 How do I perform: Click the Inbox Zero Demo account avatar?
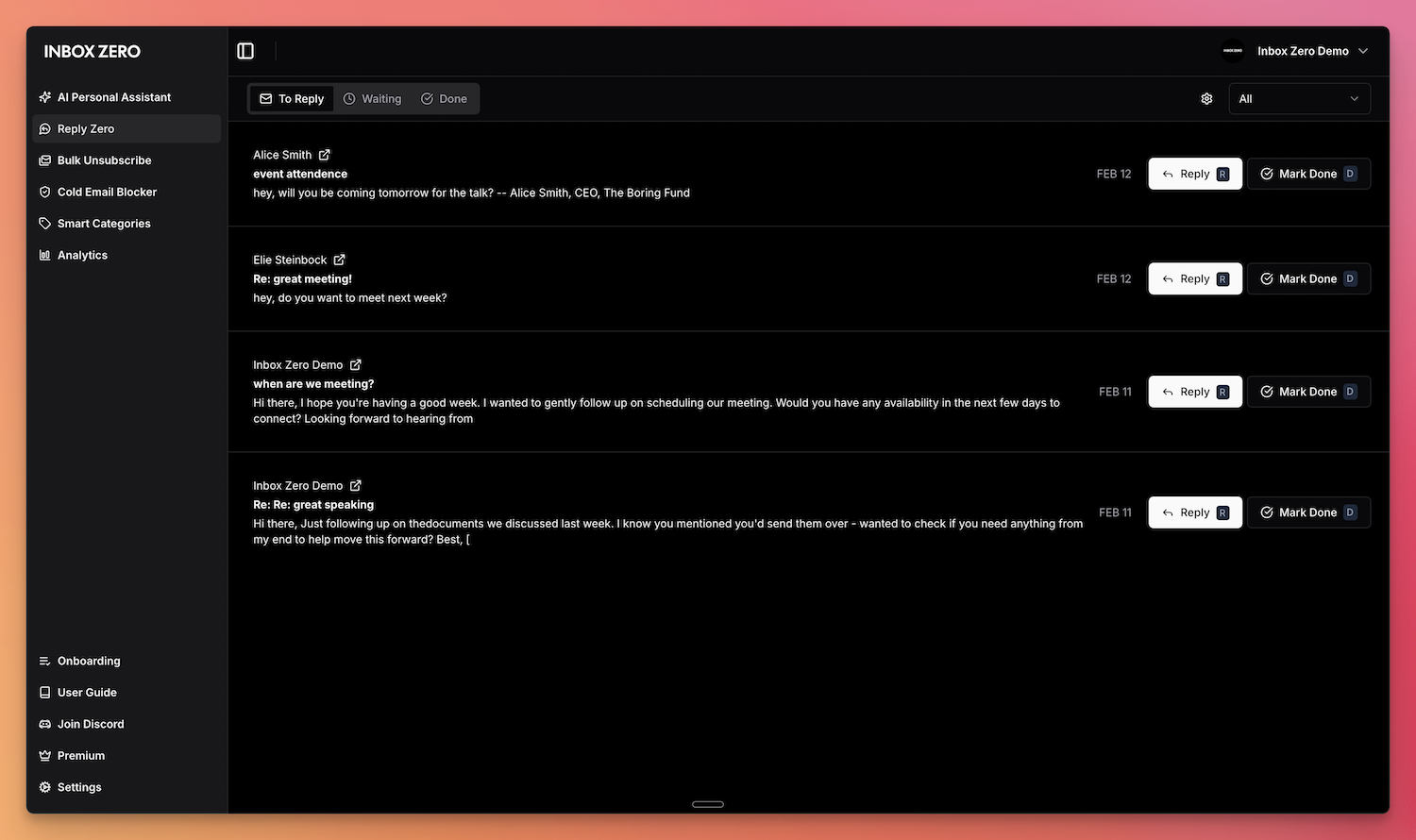pyautogui.click(x=1233, y=51)
